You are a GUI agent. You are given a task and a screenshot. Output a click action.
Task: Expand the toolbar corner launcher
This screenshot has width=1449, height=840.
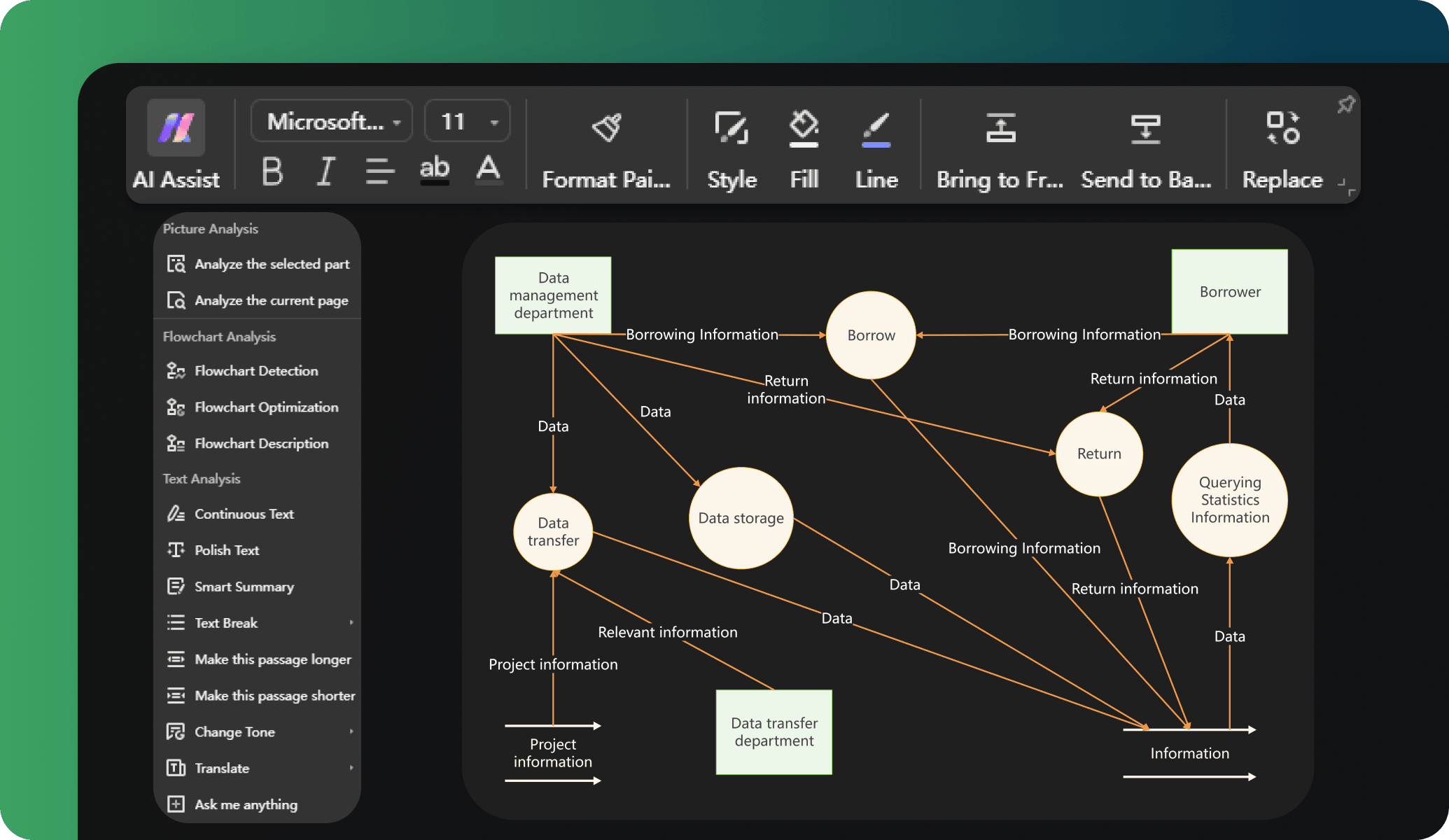click(x=1346, y=187)
